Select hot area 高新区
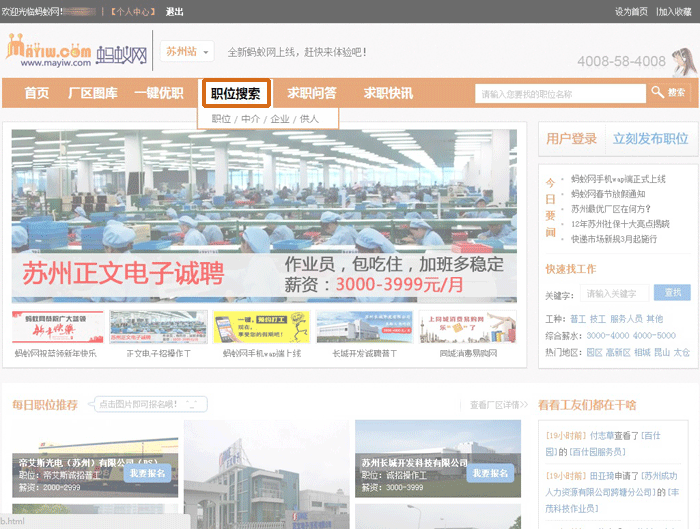This screenshot has height=529, width=700. [618, 352]
